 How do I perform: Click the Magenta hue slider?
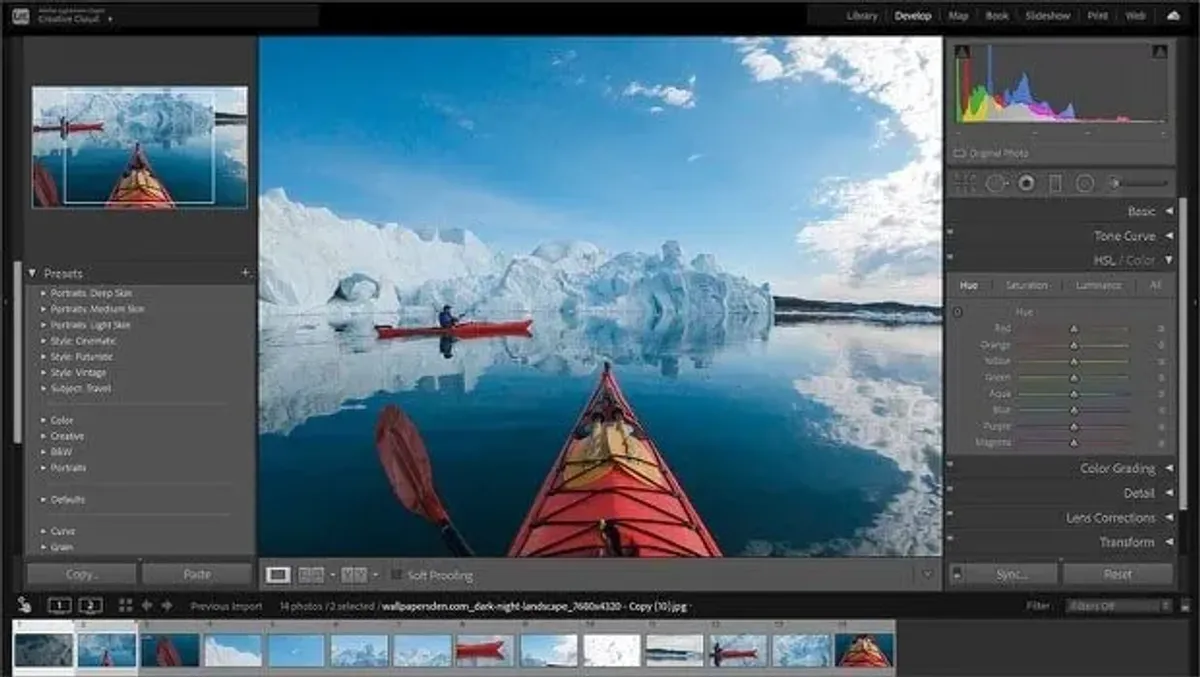click(x=1074, y=442)
